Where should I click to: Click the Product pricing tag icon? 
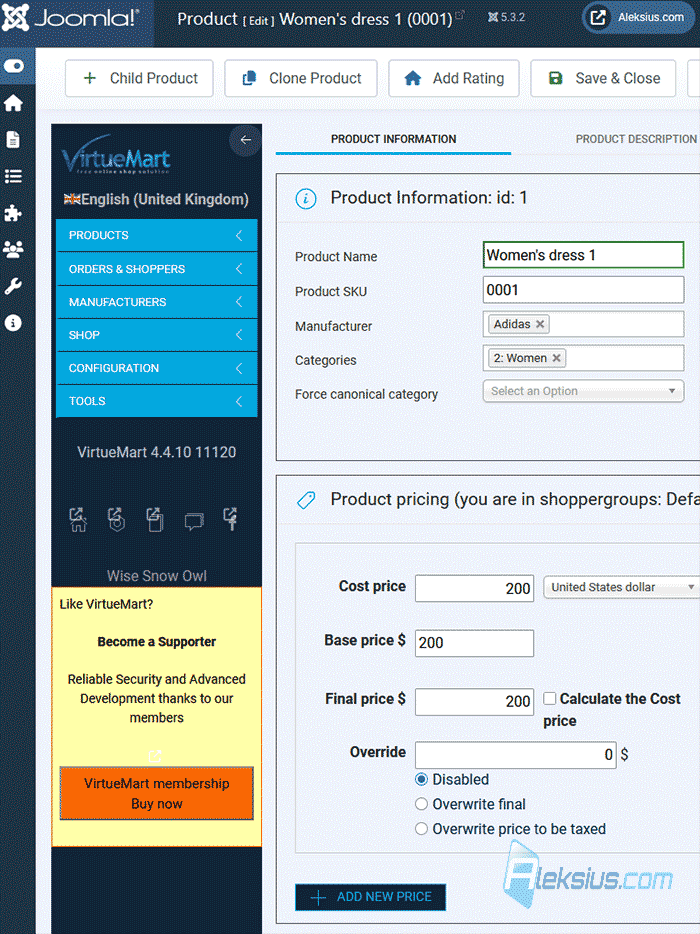306,500
